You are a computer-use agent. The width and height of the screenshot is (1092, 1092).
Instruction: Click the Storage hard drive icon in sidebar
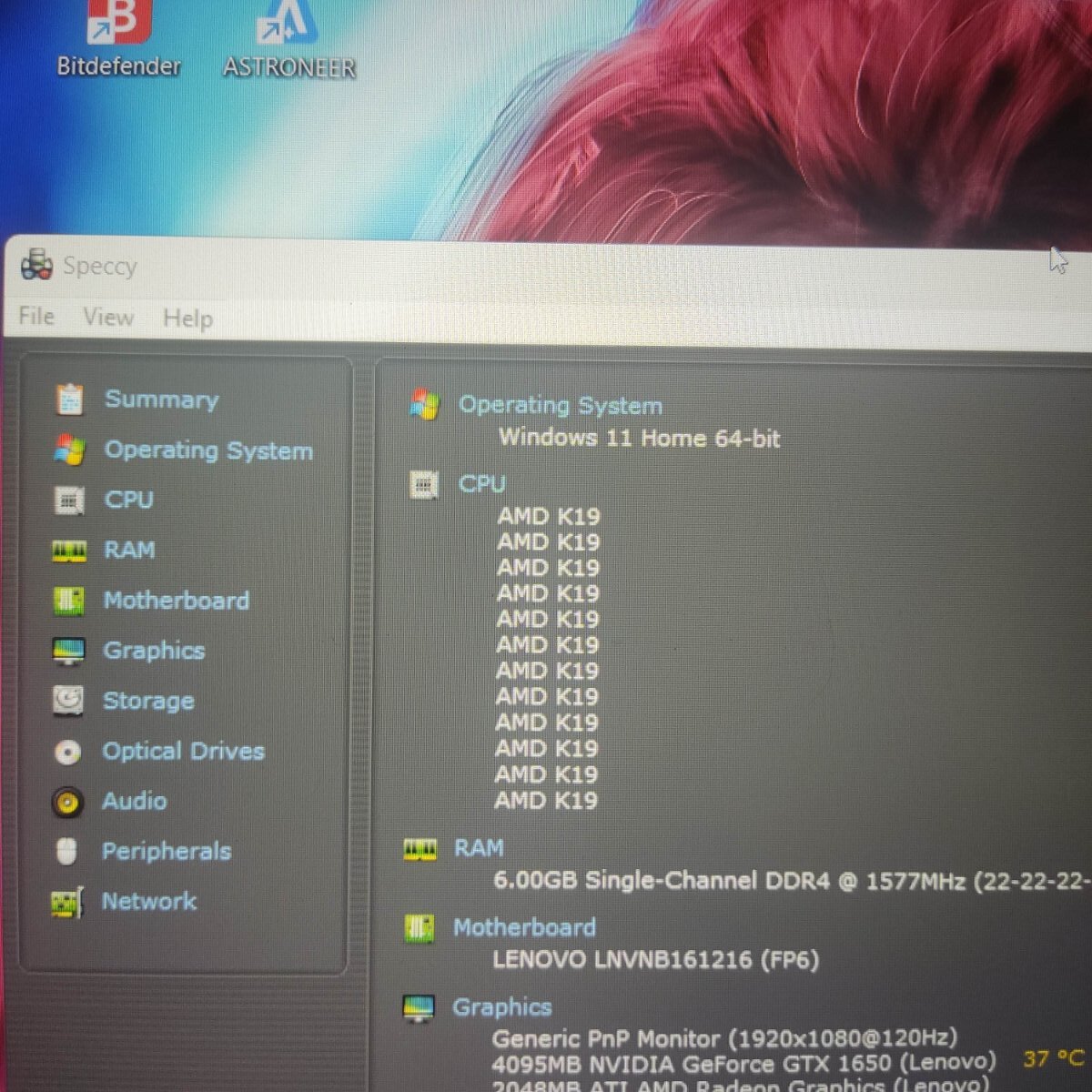(67, 701)
